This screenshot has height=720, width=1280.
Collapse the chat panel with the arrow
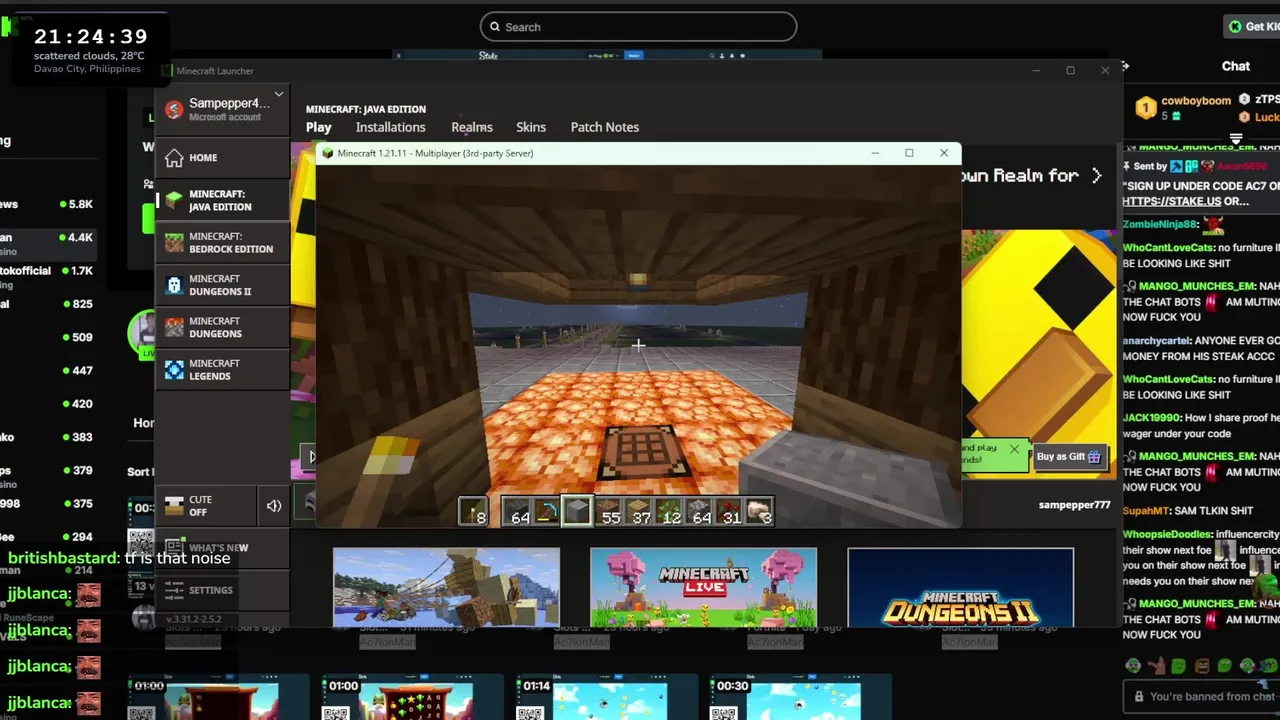1125,66
